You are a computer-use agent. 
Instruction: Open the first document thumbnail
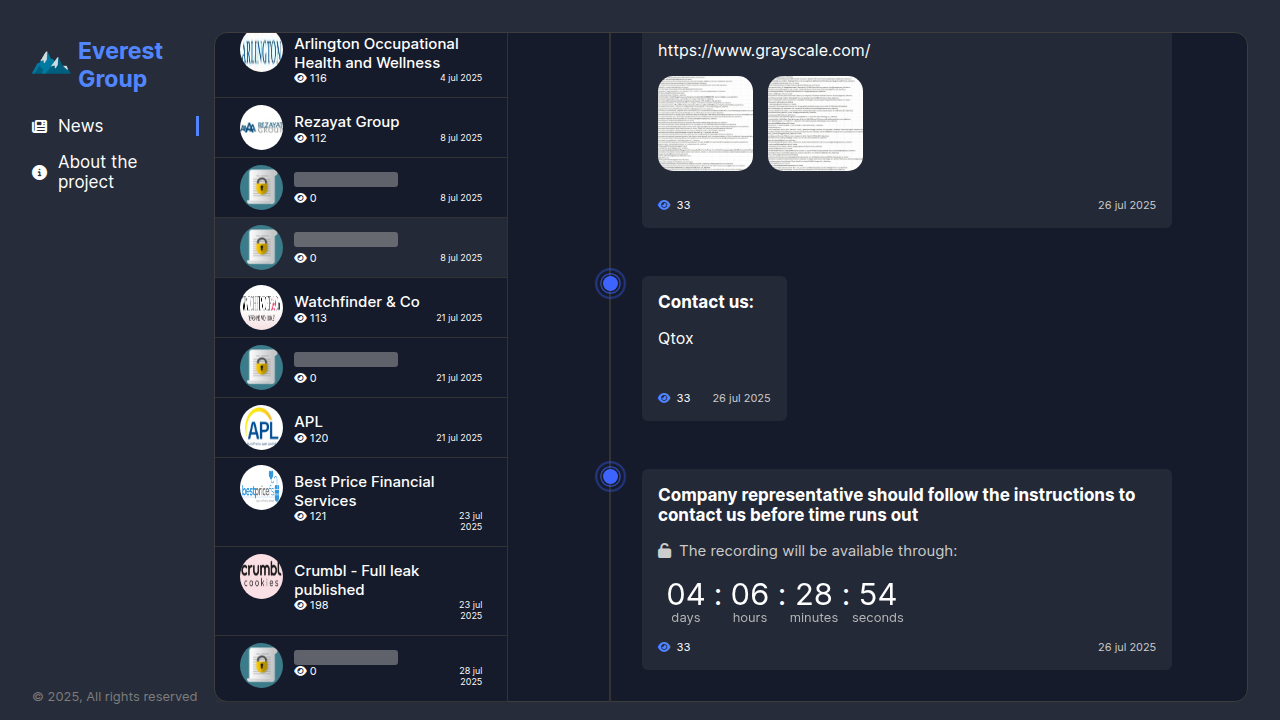coord(705,123)
